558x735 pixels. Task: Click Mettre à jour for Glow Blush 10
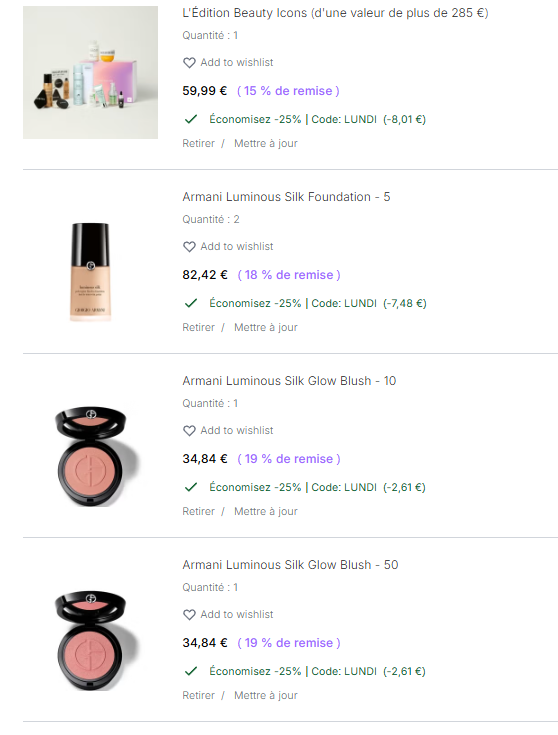tap(266, 511)
